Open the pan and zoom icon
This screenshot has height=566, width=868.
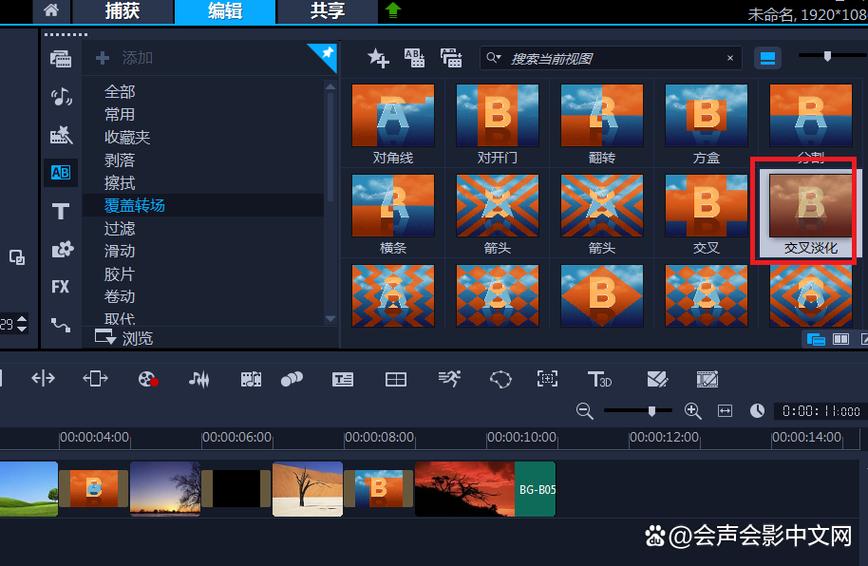pos(547,378)
